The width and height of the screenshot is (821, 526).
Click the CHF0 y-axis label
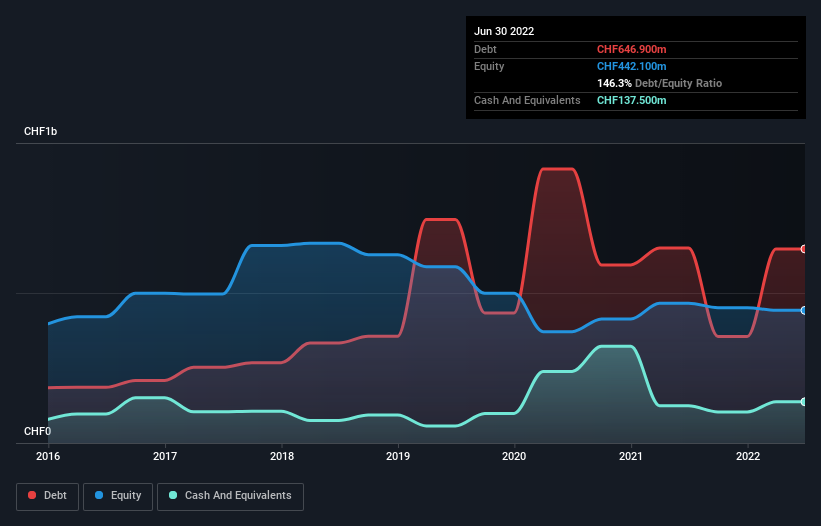(38, 431)
